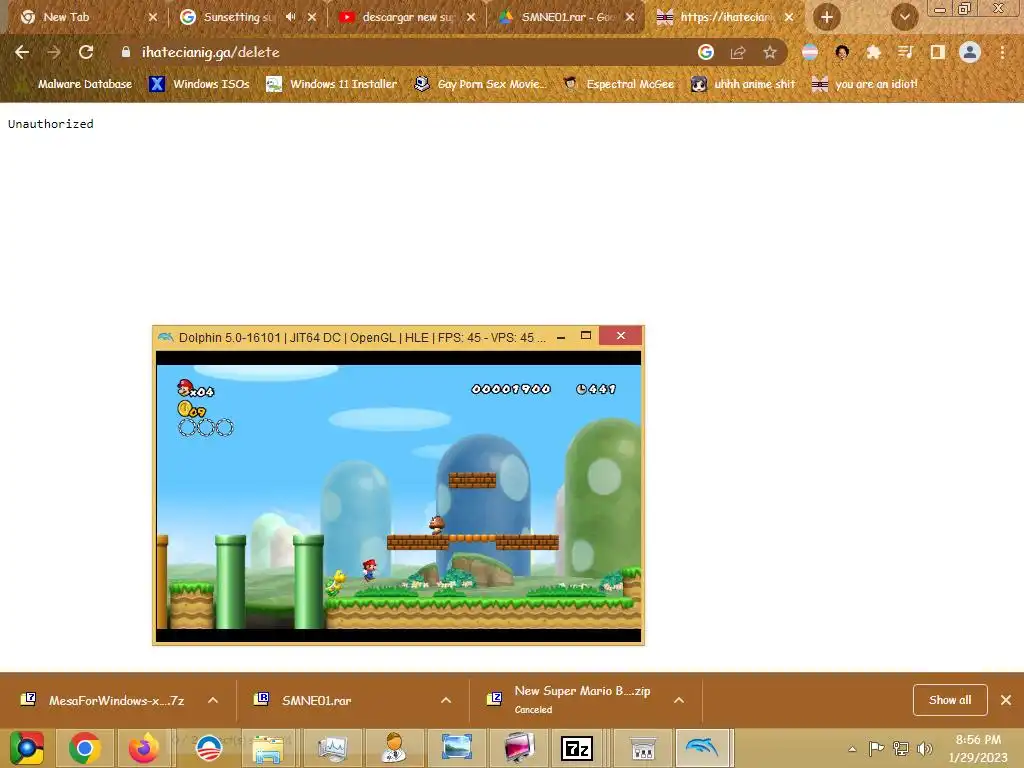Open the Espectral McGee bookmark
This screenshot has width=1024, height=768.
[x=619, y=84]
